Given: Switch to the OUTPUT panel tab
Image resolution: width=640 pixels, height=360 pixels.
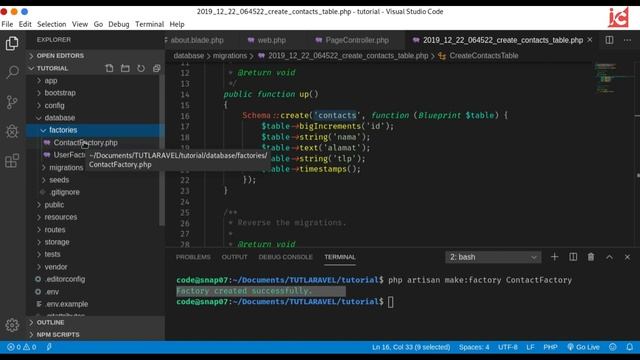Looking at the screenshot, I should coord(234,257).
